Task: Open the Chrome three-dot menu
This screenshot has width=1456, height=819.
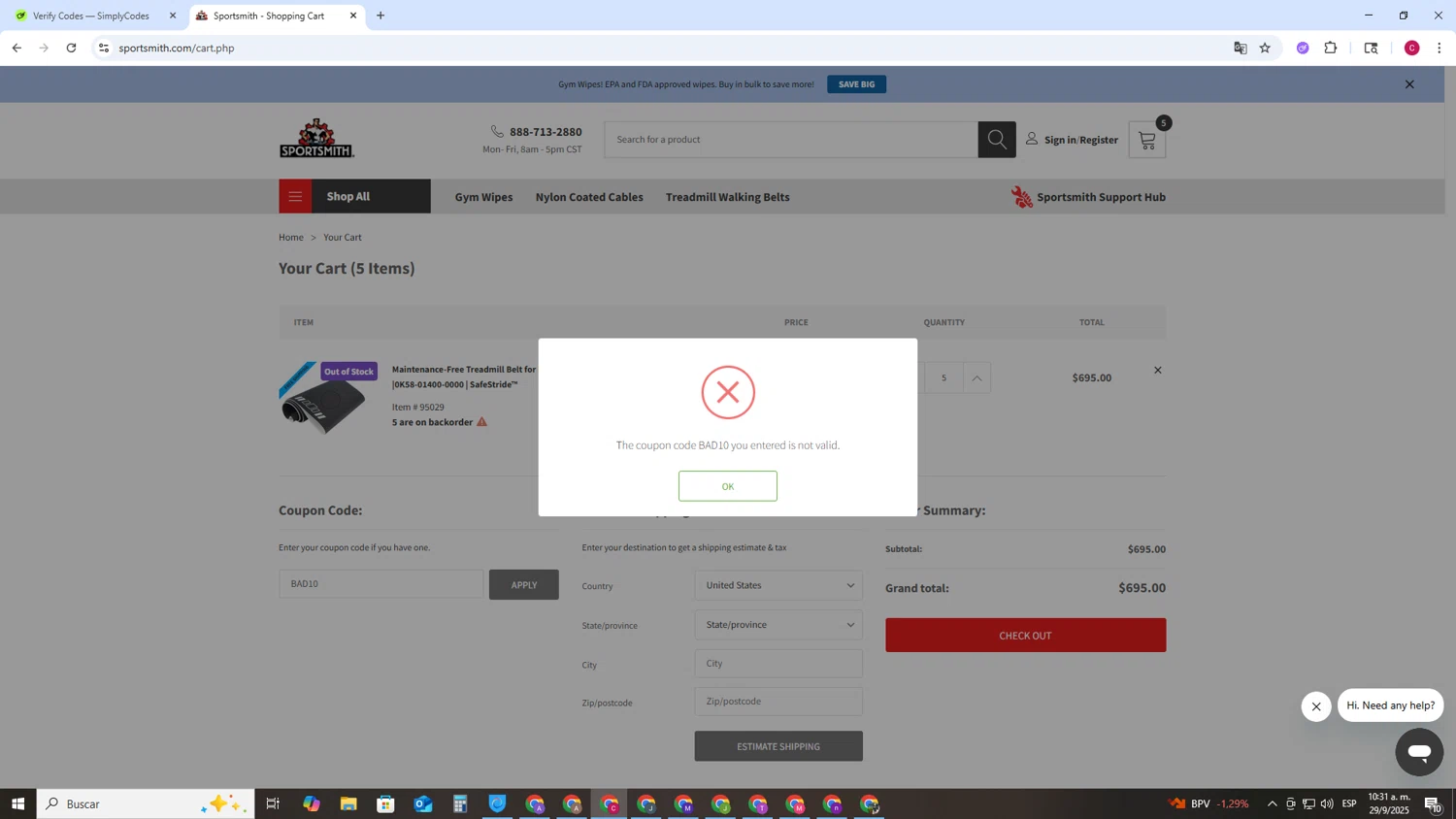Action: (x=1439, y=48)
